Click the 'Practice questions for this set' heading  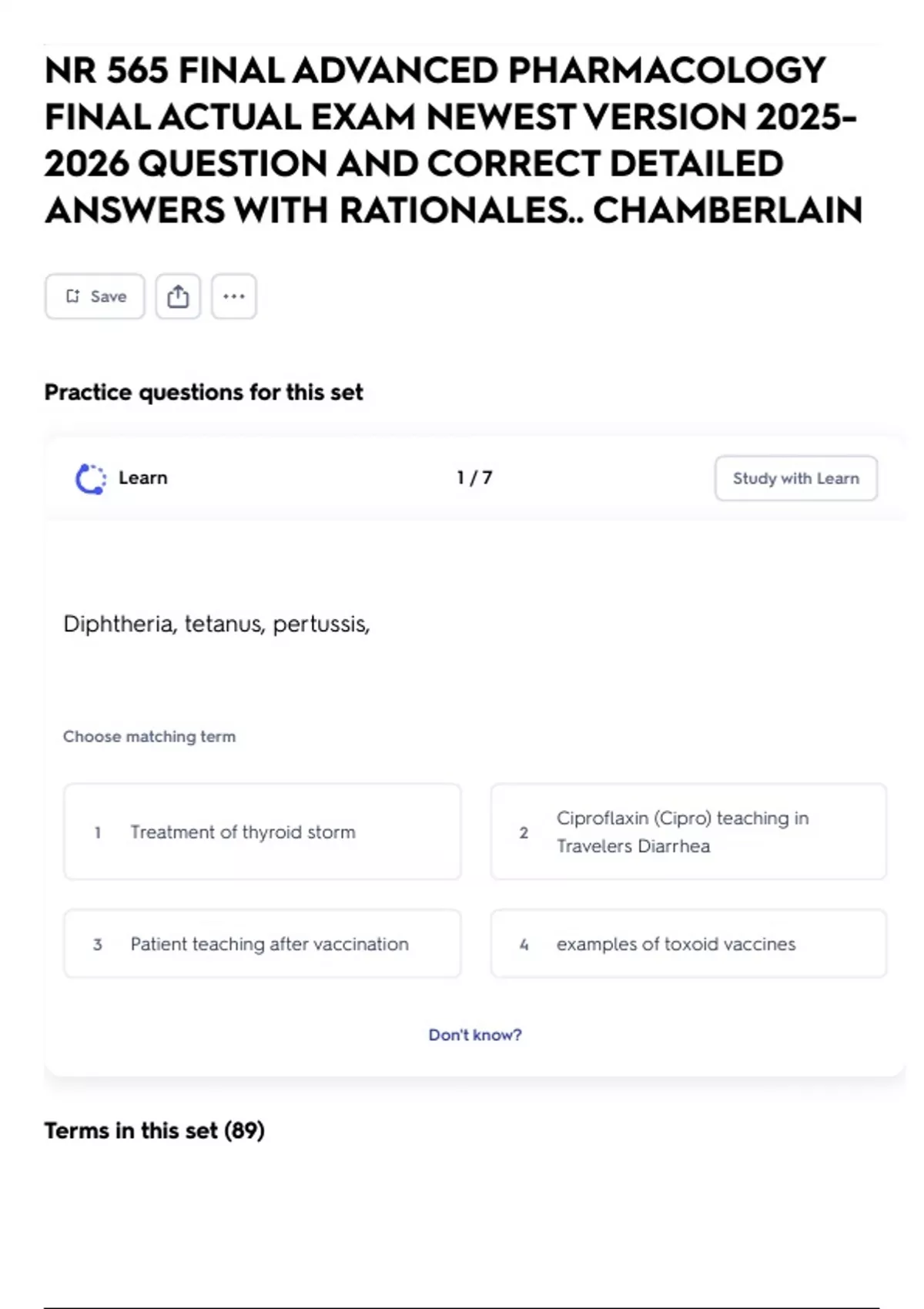tap(203, 392)
